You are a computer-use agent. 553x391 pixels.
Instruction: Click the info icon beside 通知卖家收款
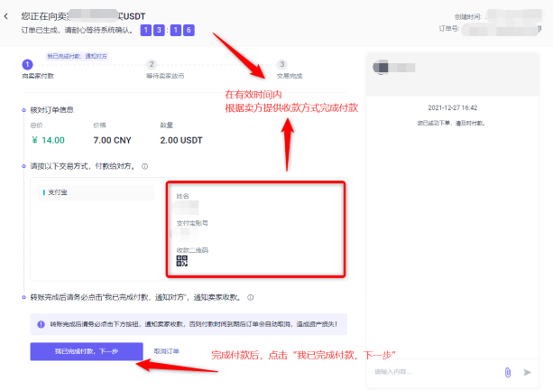(250, 298)
